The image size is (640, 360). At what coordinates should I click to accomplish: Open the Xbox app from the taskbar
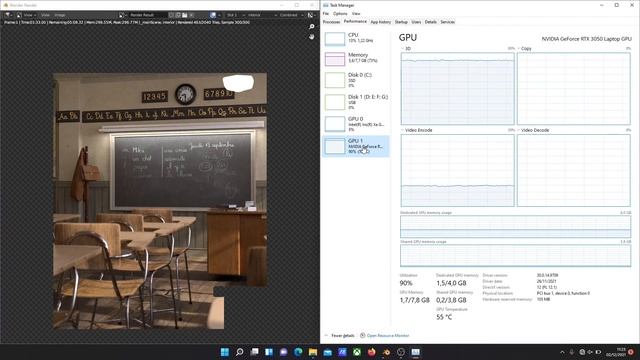pos(357,352)
